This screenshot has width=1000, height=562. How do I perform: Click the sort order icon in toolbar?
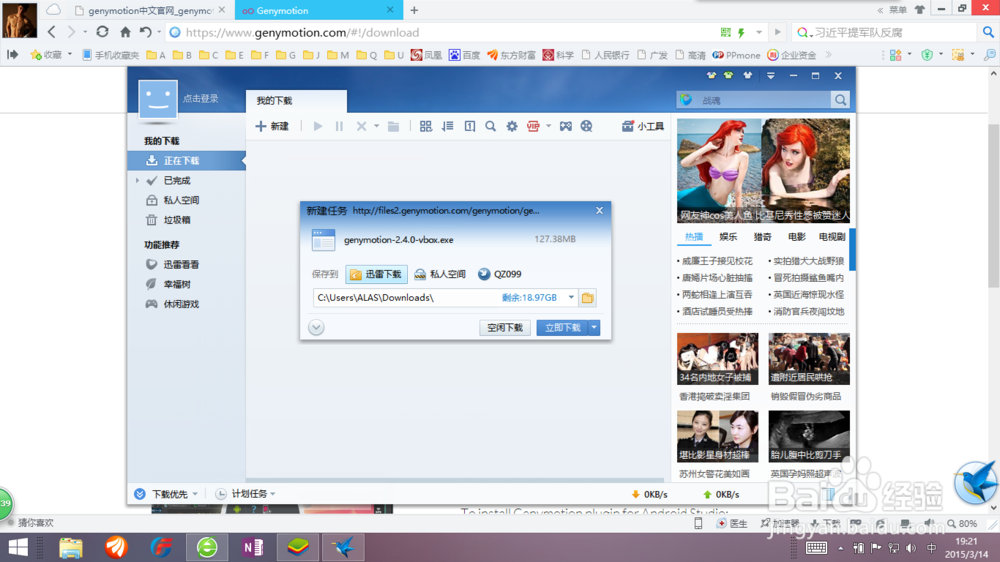(448, 126)
